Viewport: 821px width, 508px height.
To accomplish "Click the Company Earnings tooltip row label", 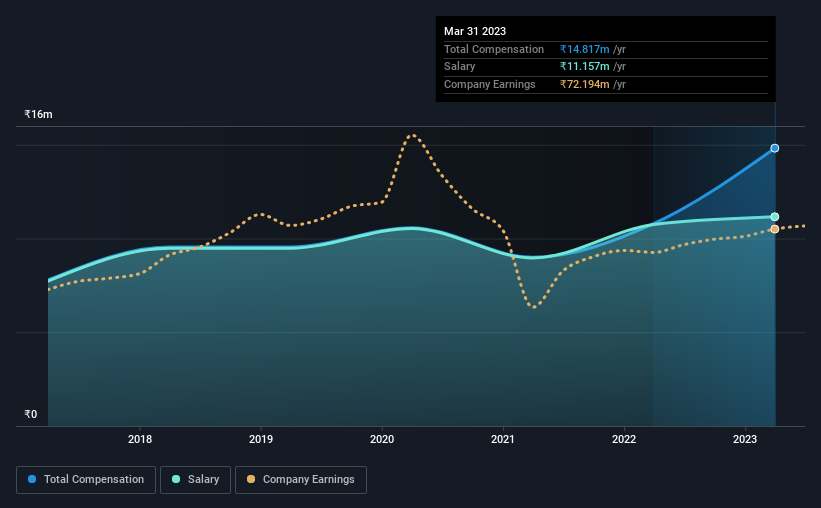I will 490,84.
